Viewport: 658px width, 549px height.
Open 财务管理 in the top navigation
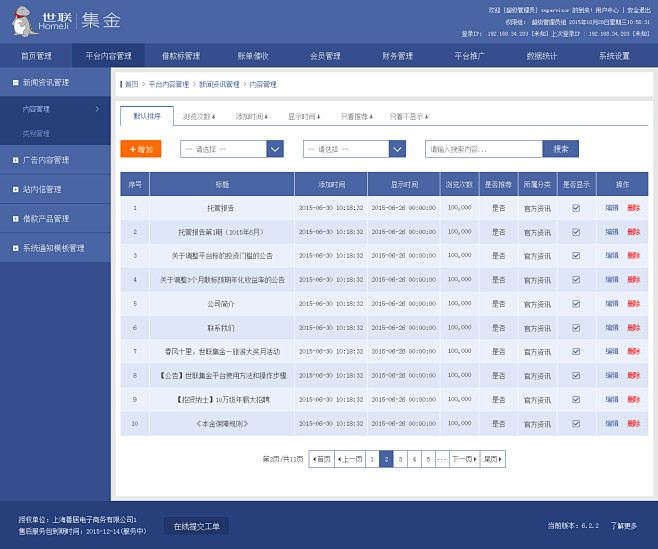[x=397, y=55]
